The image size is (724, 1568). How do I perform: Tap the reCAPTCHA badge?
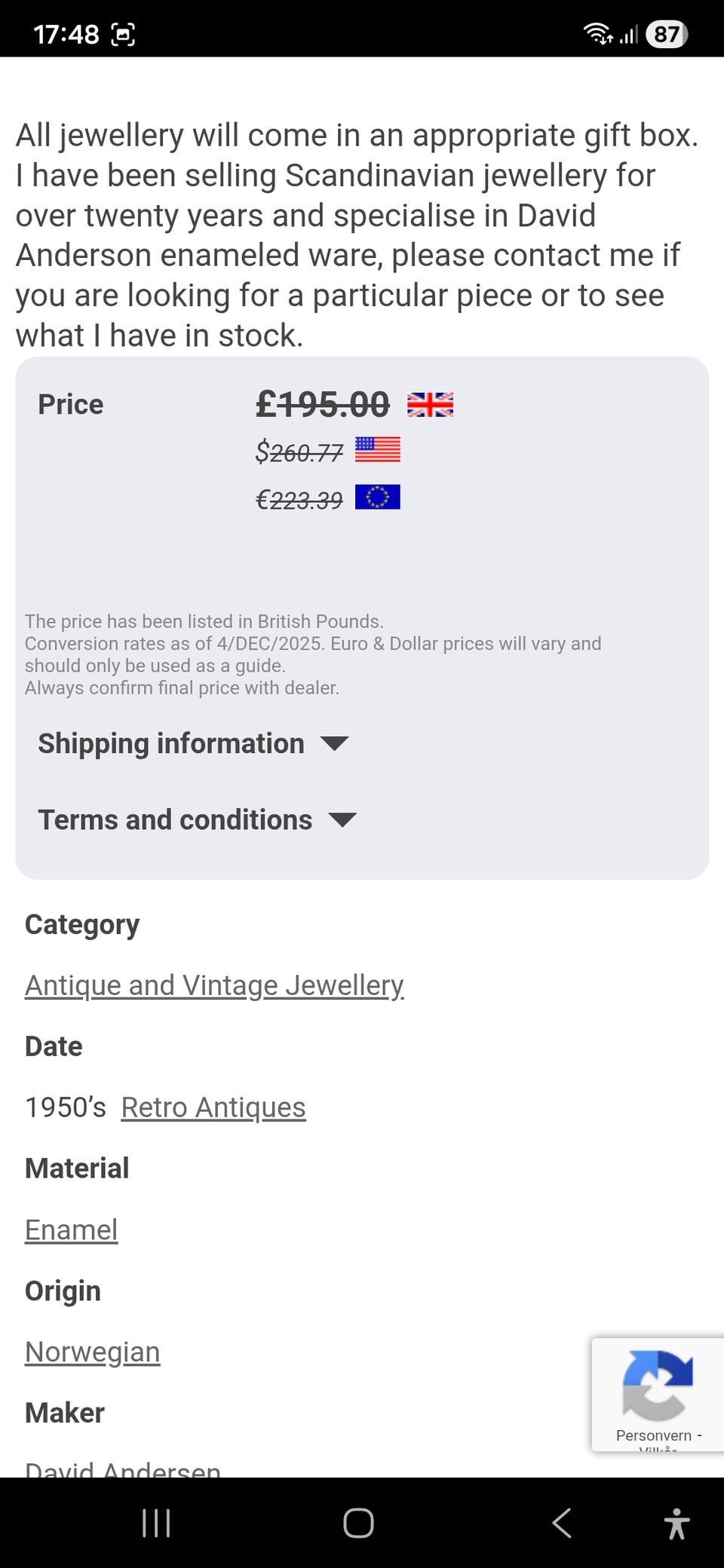658,1395
